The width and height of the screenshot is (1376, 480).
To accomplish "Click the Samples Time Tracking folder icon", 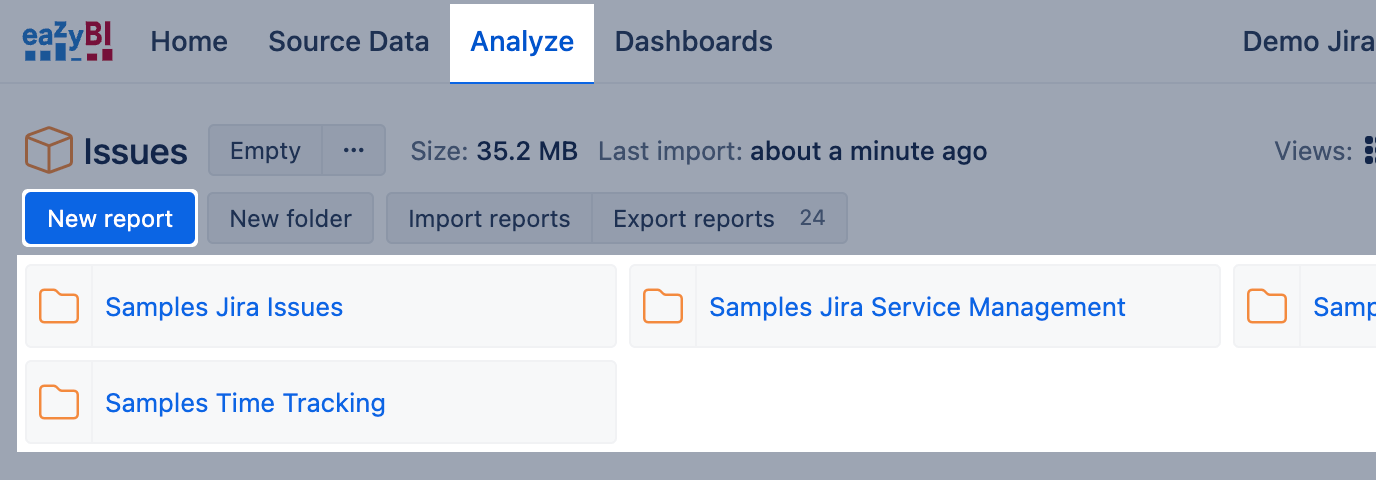I will (x=59, y=402).
